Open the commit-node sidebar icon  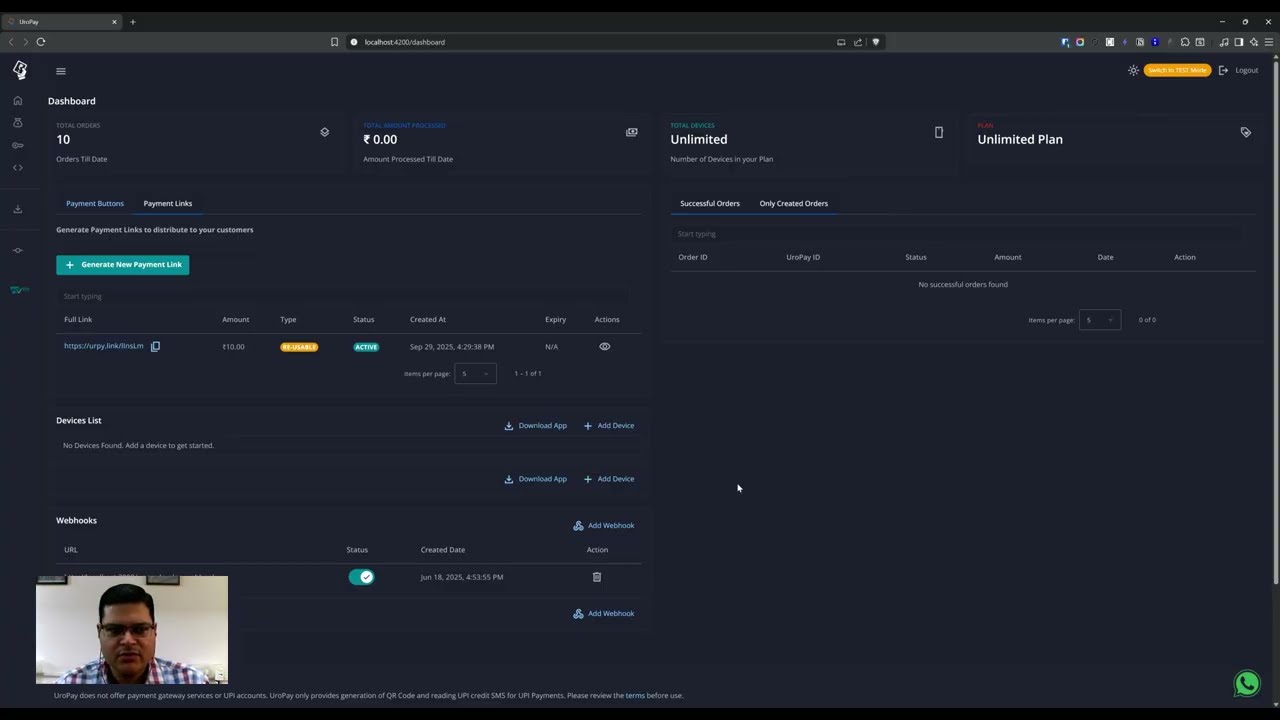18,250
